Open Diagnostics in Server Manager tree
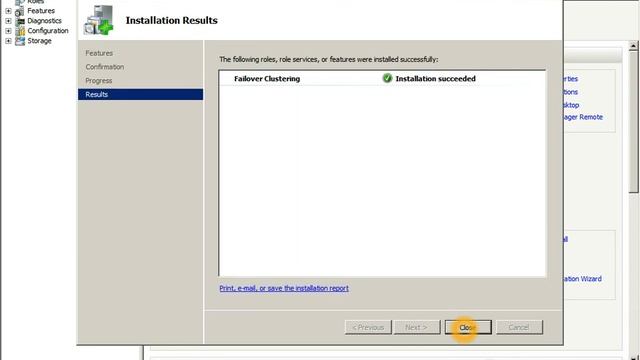Viewport: 640px width, 360px height. point(44,21)
